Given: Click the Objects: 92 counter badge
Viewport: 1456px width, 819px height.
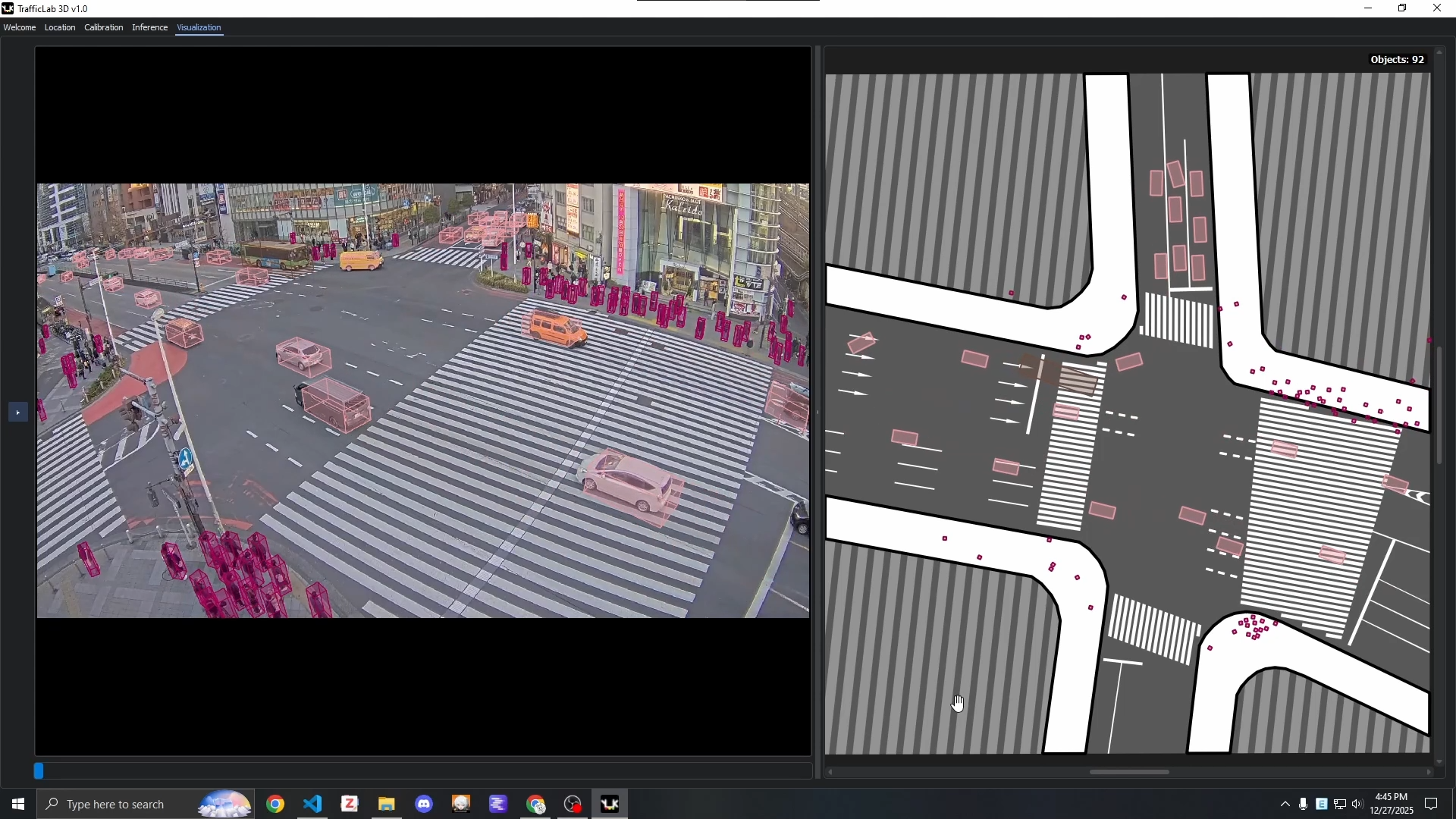Looking at the screenshot, I should [x=1398, y=59].
